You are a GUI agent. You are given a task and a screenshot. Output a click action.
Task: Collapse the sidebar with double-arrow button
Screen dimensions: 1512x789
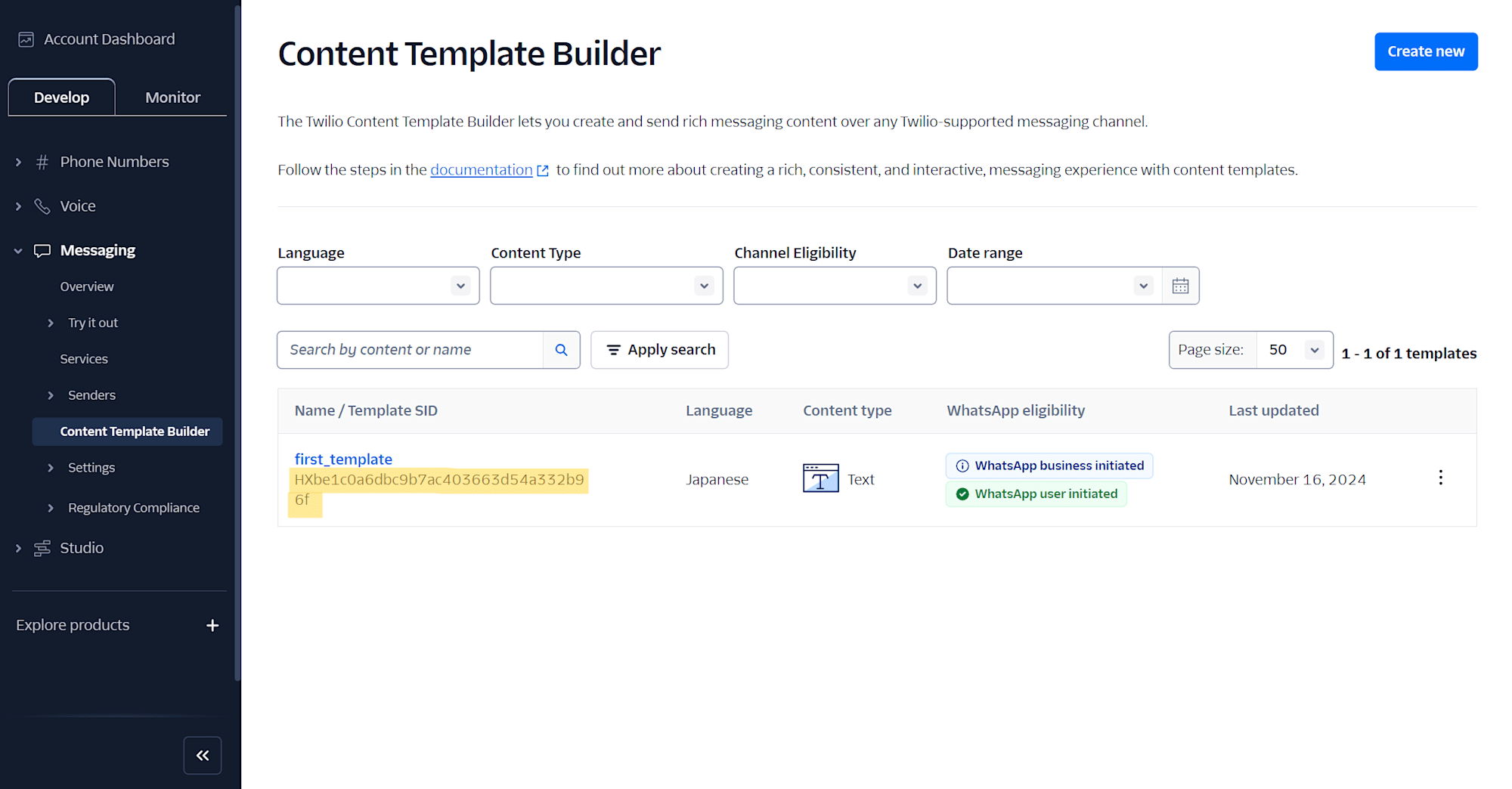[203, 755]
